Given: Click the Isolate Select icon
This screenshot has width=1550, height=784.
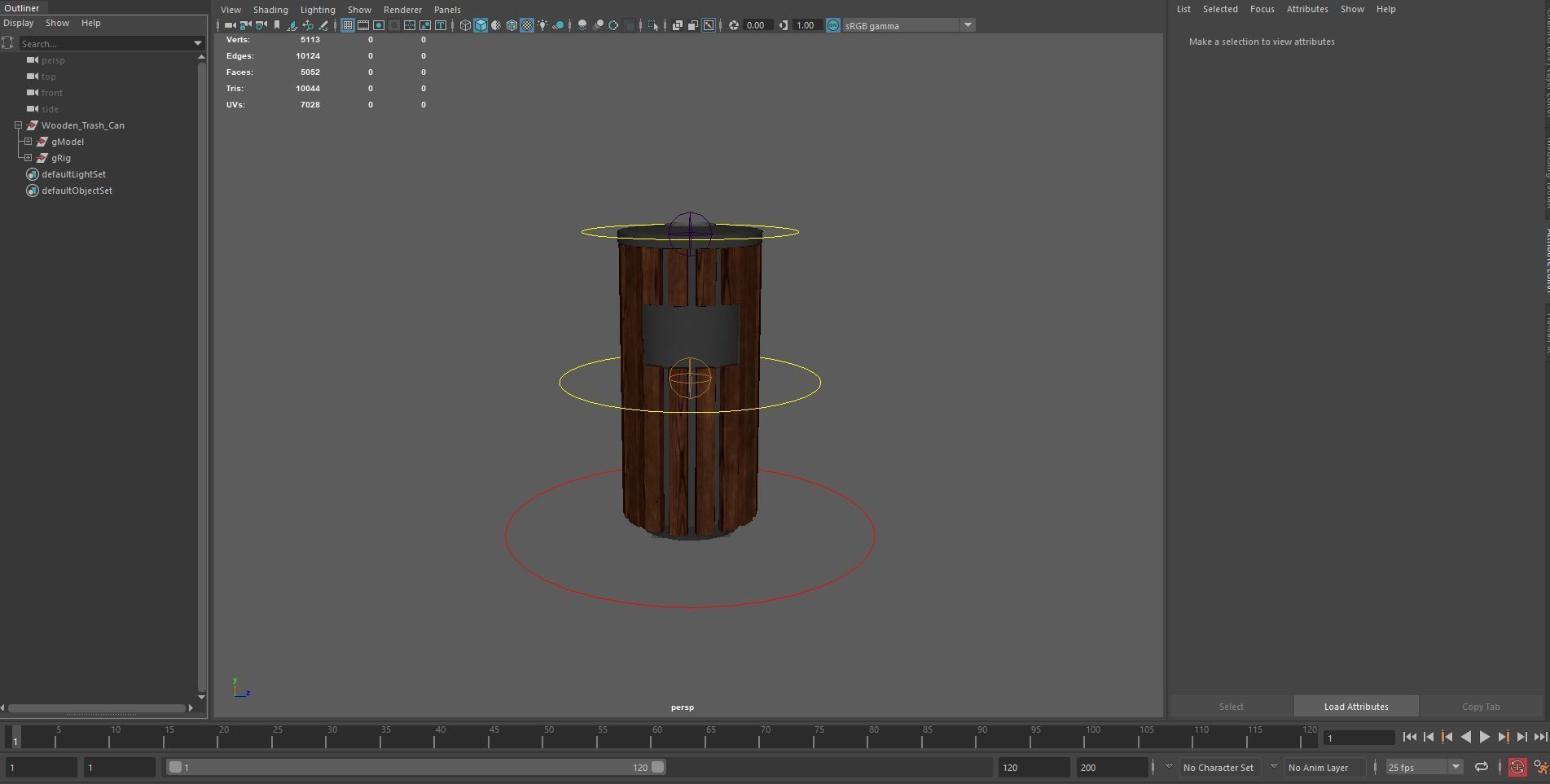Looking at the screenshot, I should [652, 25].
